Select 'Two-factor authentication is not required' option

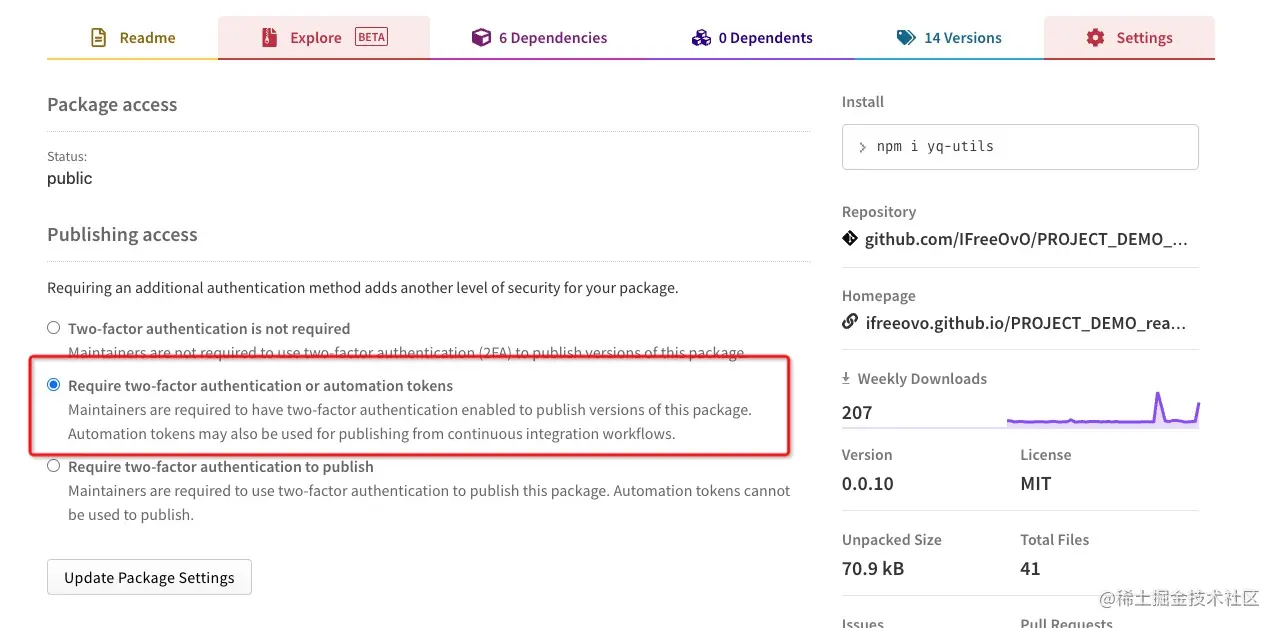[x=54, y=328]
